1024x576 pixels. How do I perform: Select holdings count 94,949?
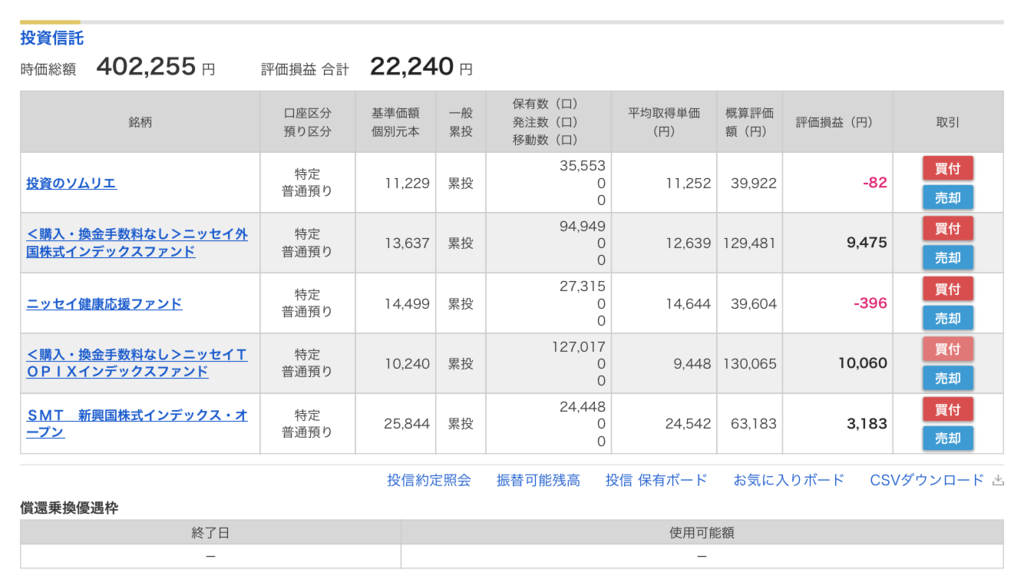click(583, 226)
